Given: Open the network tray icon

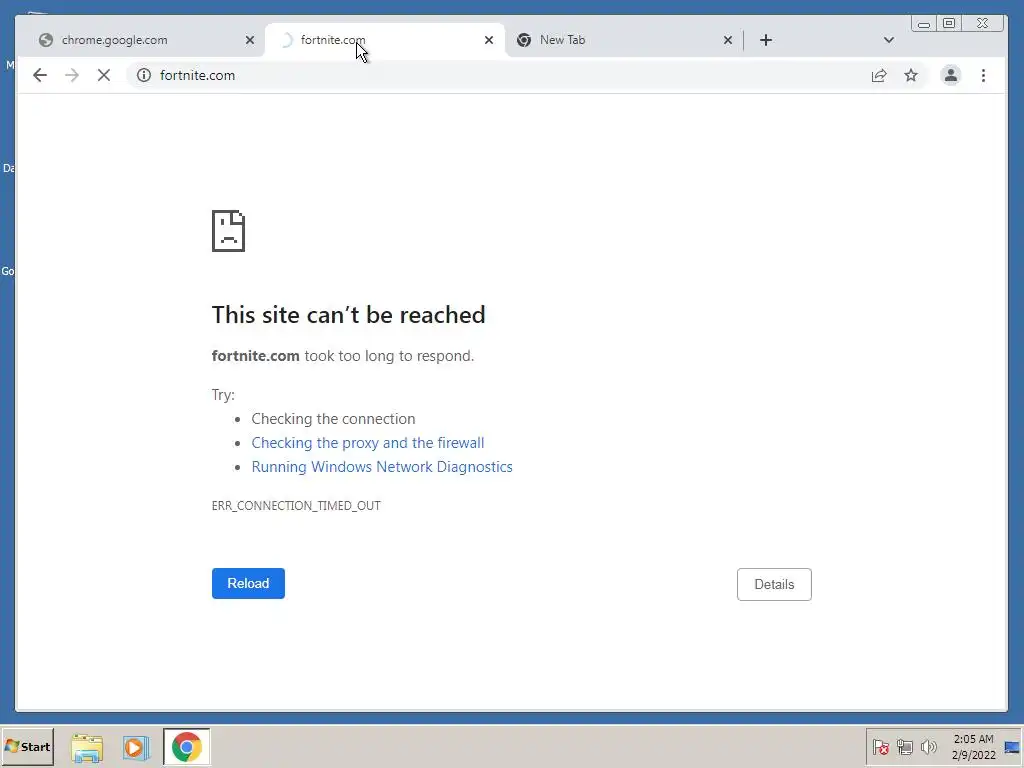Looking at the screenshot, I should click(904, 746).
